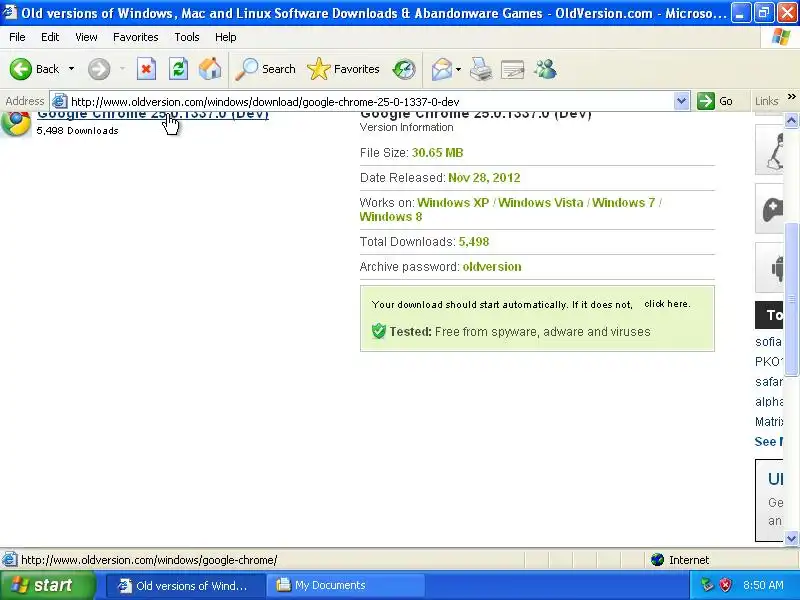Click the '30.65 MB' file size value
The height and width of the screenshot is (600, 800).
(438, 153)
